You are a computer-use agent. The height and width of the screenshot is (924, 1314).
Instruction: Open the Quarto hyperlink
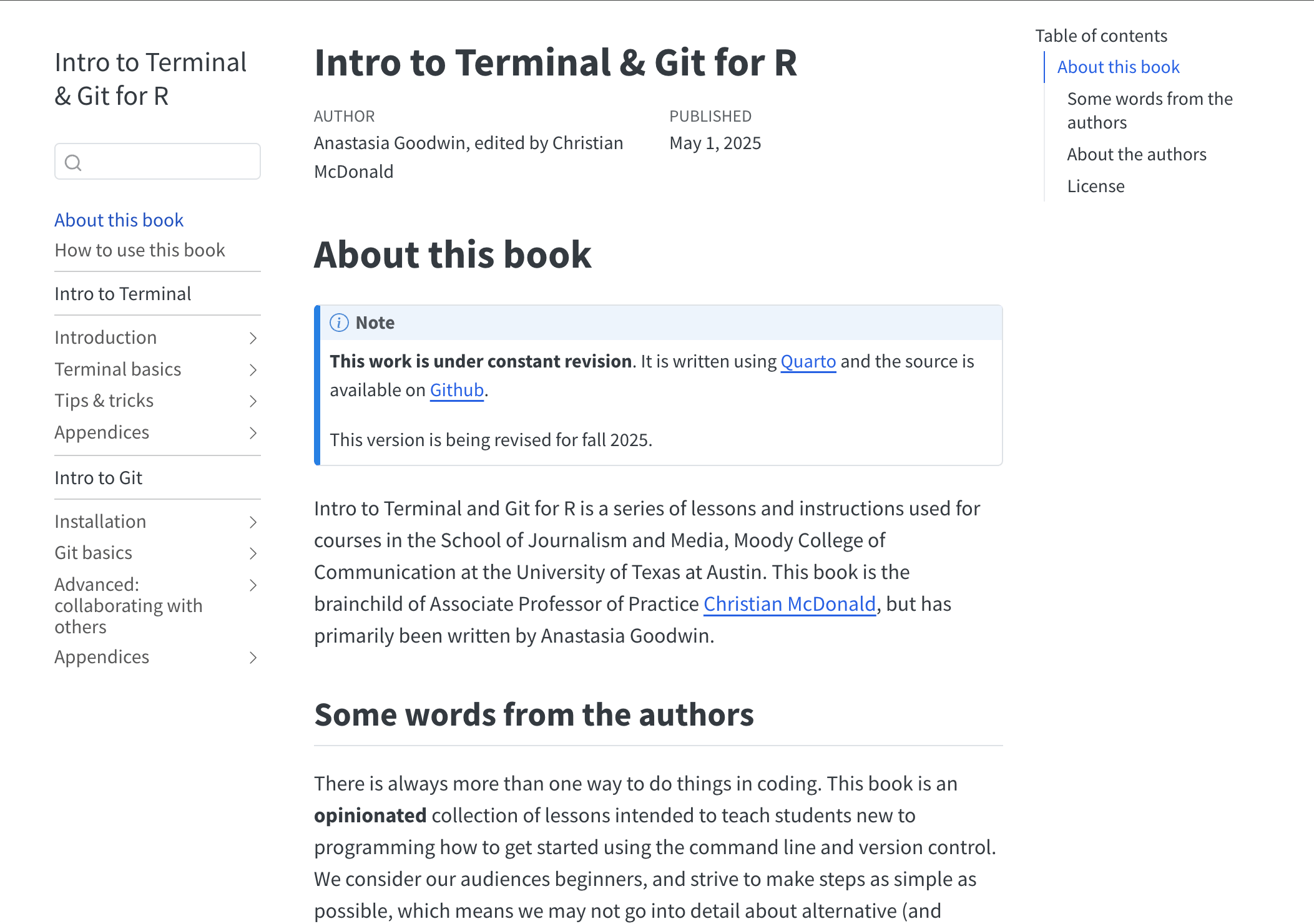(x=808, y=361)
